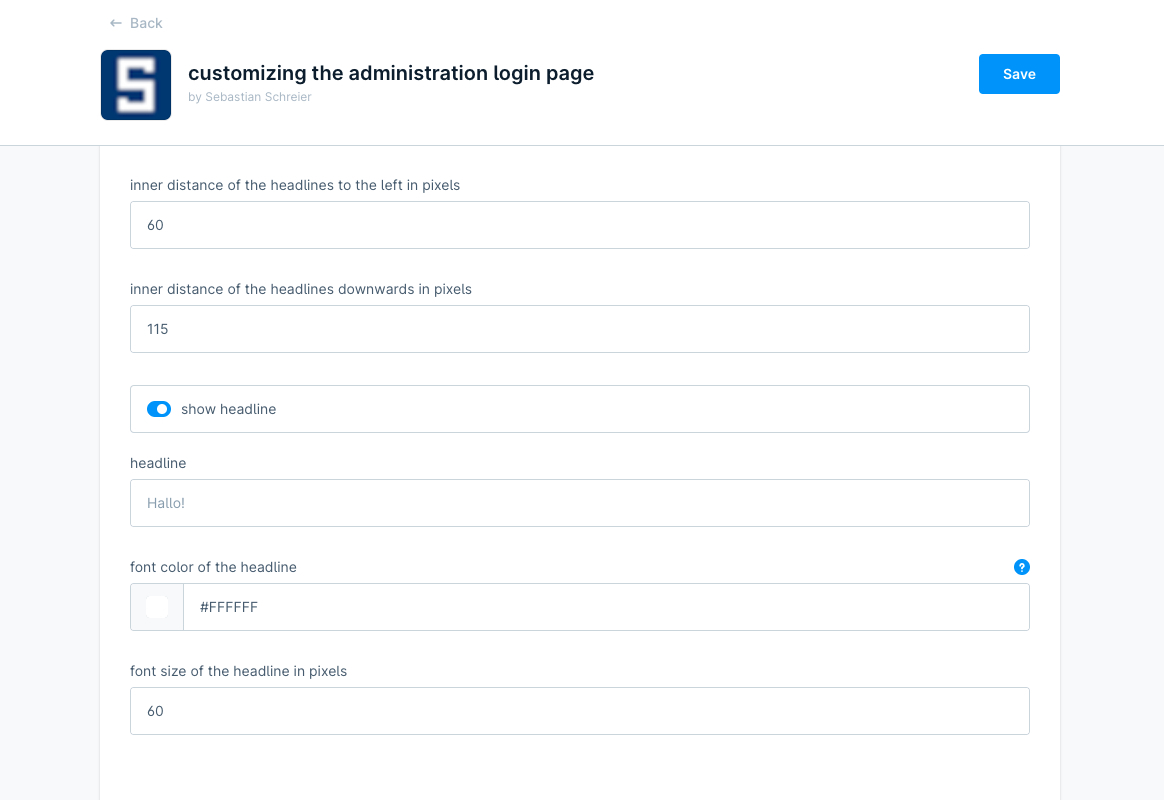Open the help tooltip for font color

pyautogui.click(x=1022, y=567)
